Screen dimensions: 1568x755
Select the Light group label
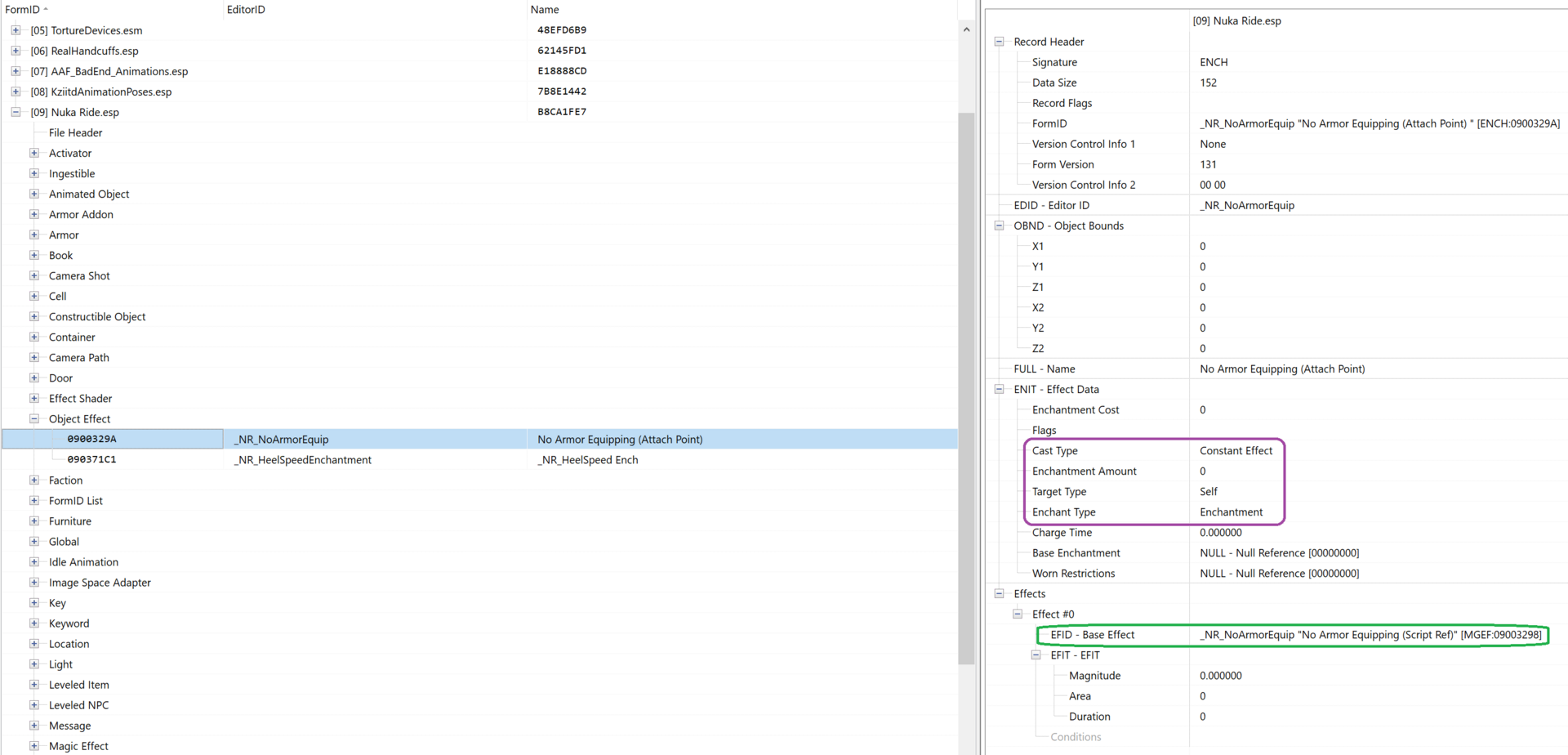(x=60, y=663)
